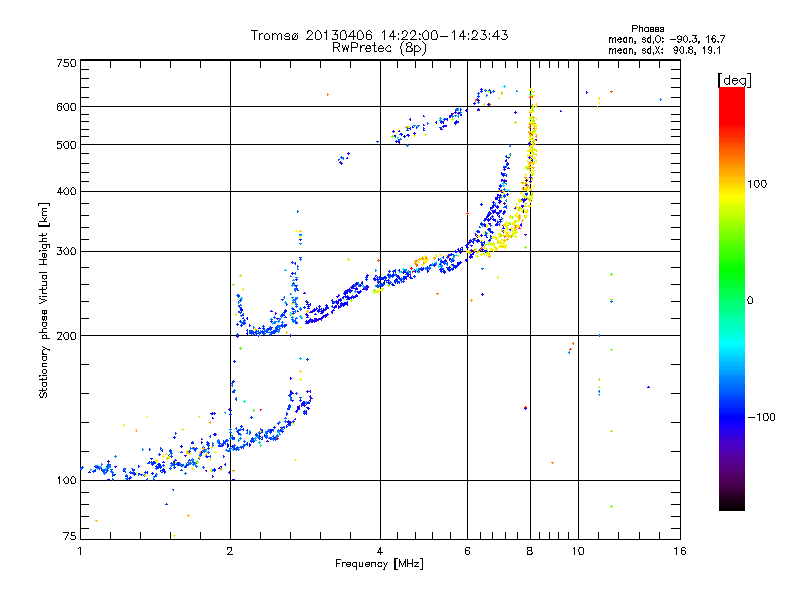Click the '[deg]' colorbar unit label
Screen dimensions: 800x600
(734, 80)
